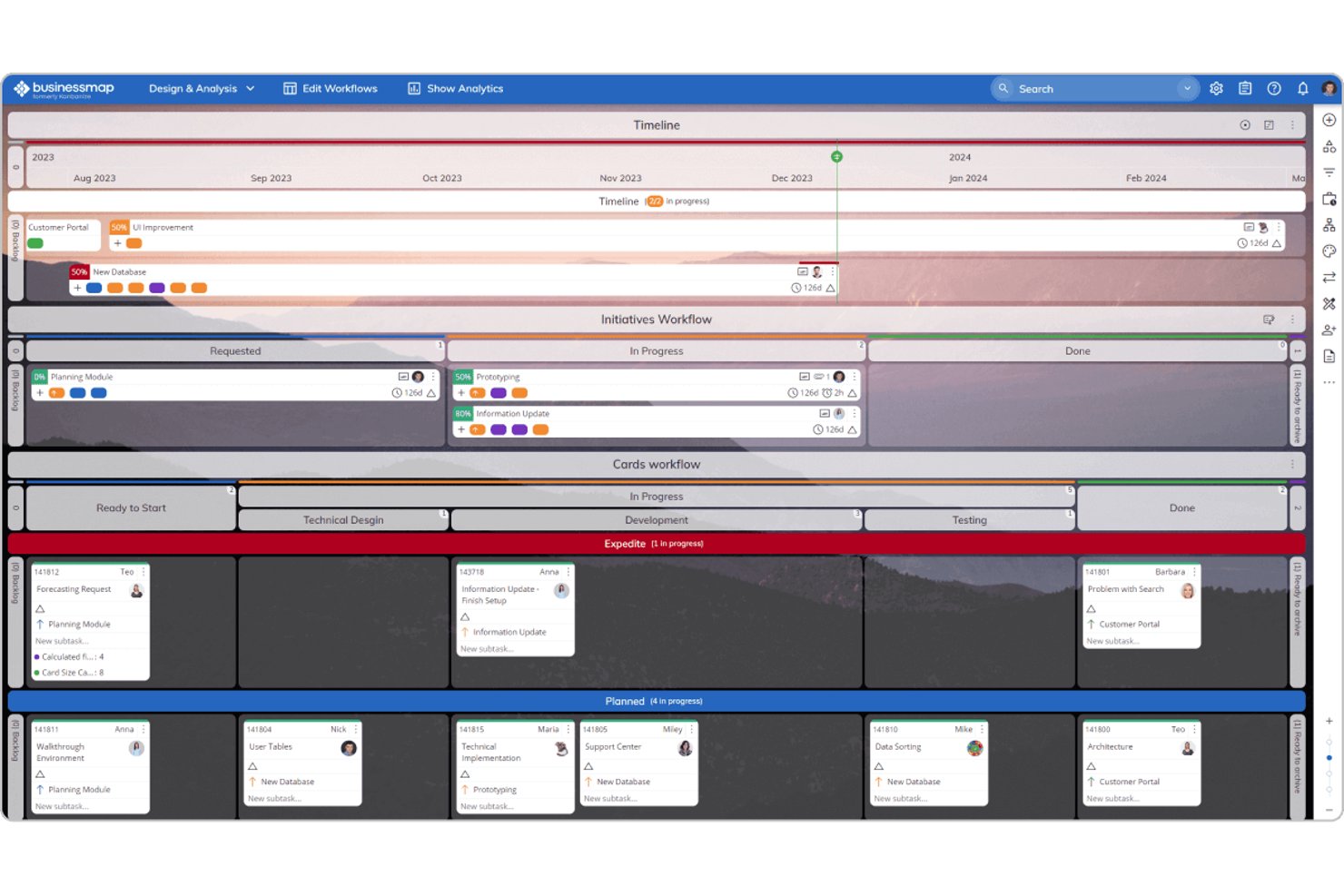The width and height of the screenshot is (1344, 896).
Task: Click into the Search field
Action: (x=1095, y=88)
